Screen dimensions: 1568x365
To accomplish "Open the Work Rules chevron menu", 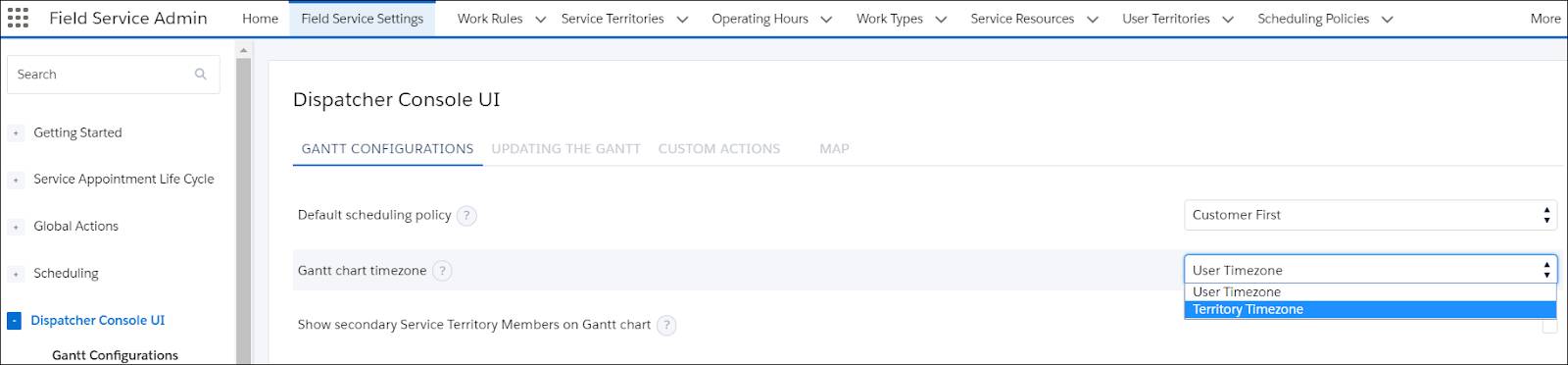I will [x=540, y=19].
